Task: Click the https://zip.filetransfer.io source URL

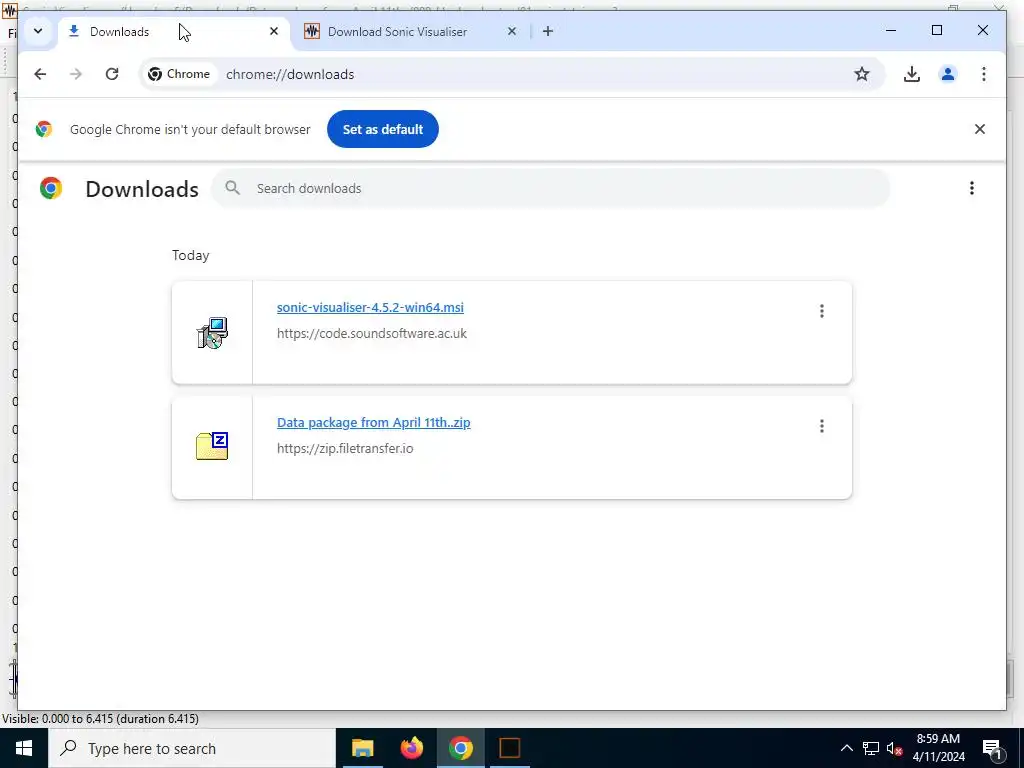Action: click(345, 449)
